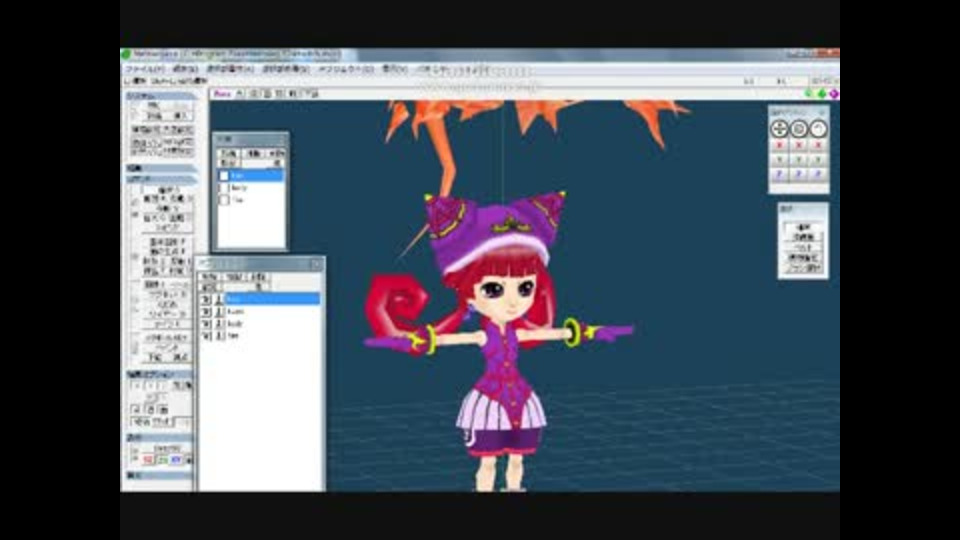
Task: Click the color swatch of the selected top material
Action: tap(224, 176)
